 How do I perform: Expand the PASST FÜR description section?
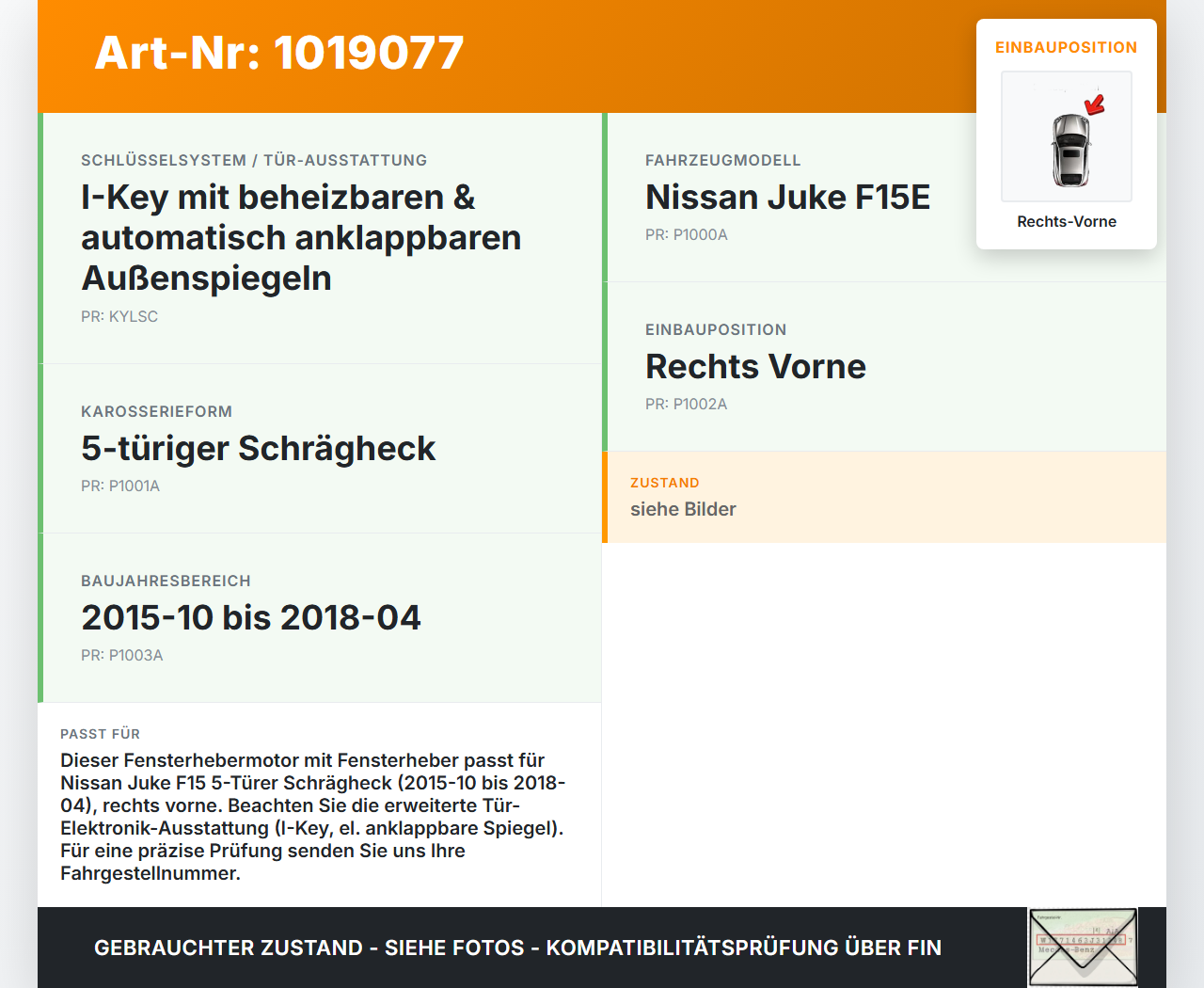(x=320, y=805)
